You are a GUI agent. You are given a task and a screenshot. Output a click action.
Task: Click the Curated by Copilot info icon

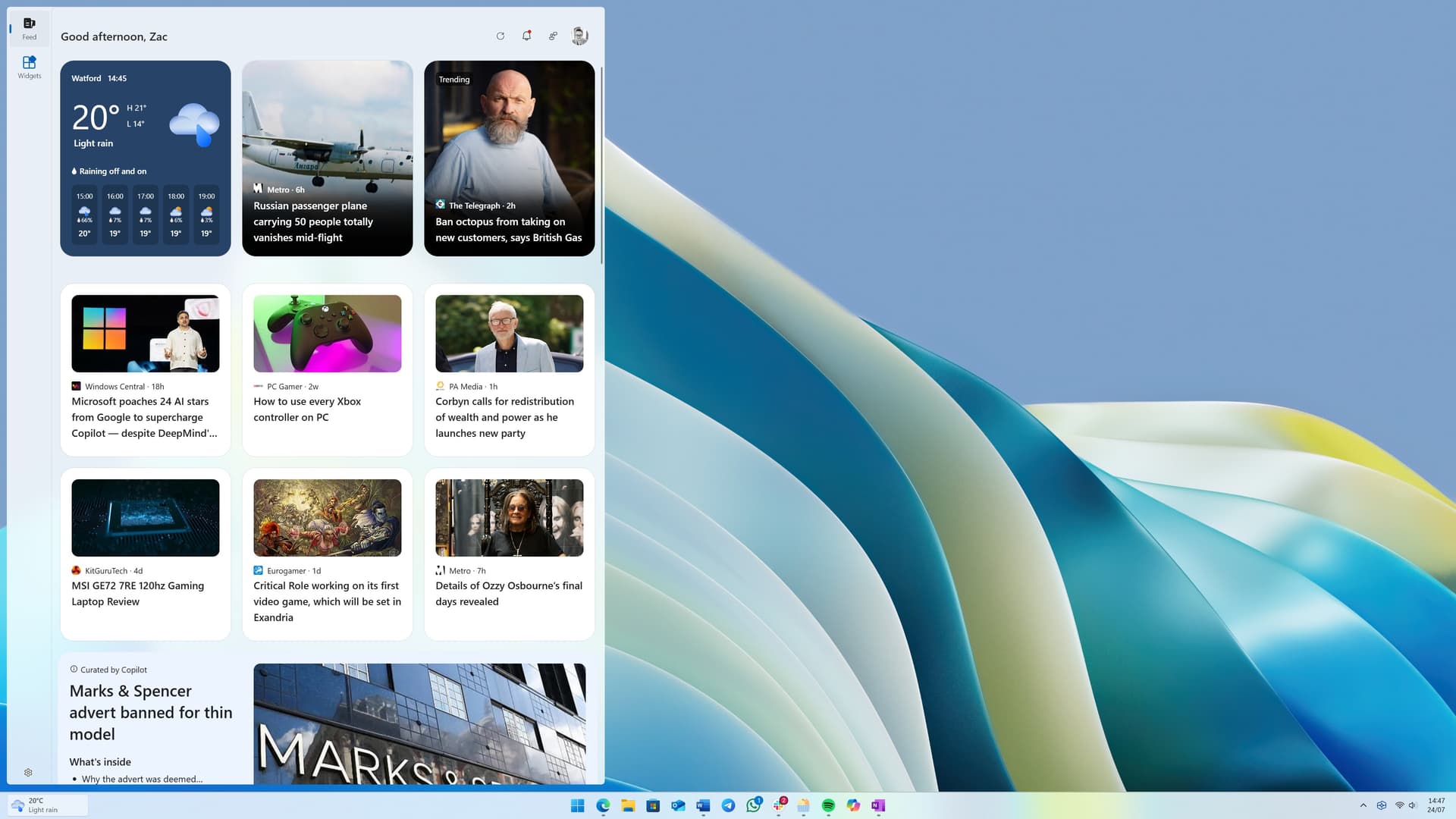74,670
